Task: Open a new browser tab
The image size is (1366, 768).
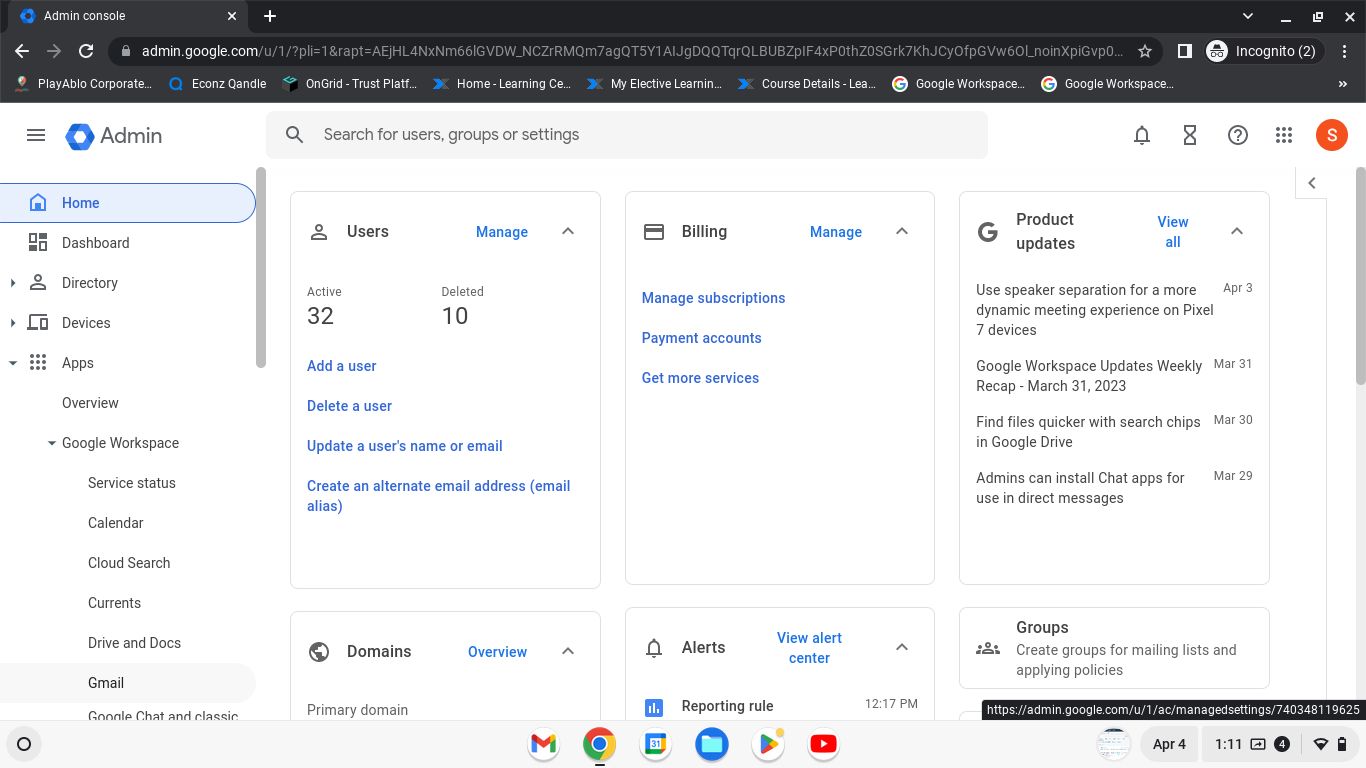Action: tap(270, 16)
